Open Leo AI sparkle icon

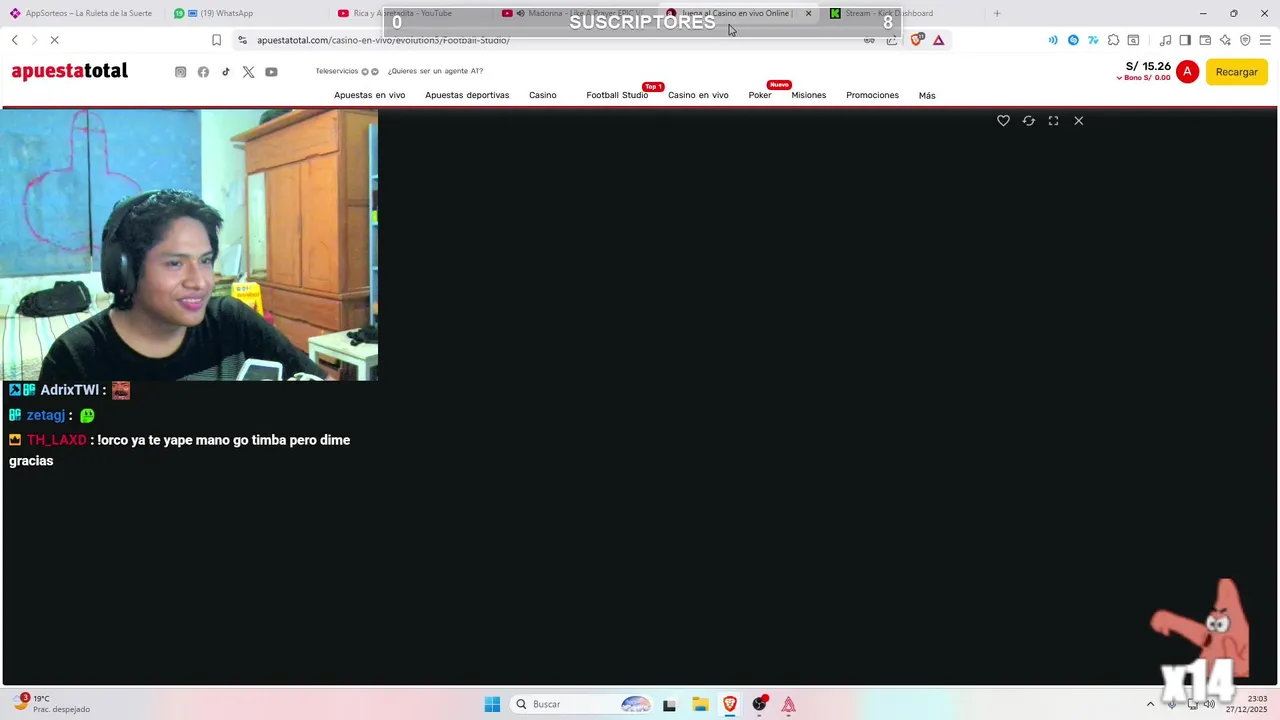[1225, 40]
